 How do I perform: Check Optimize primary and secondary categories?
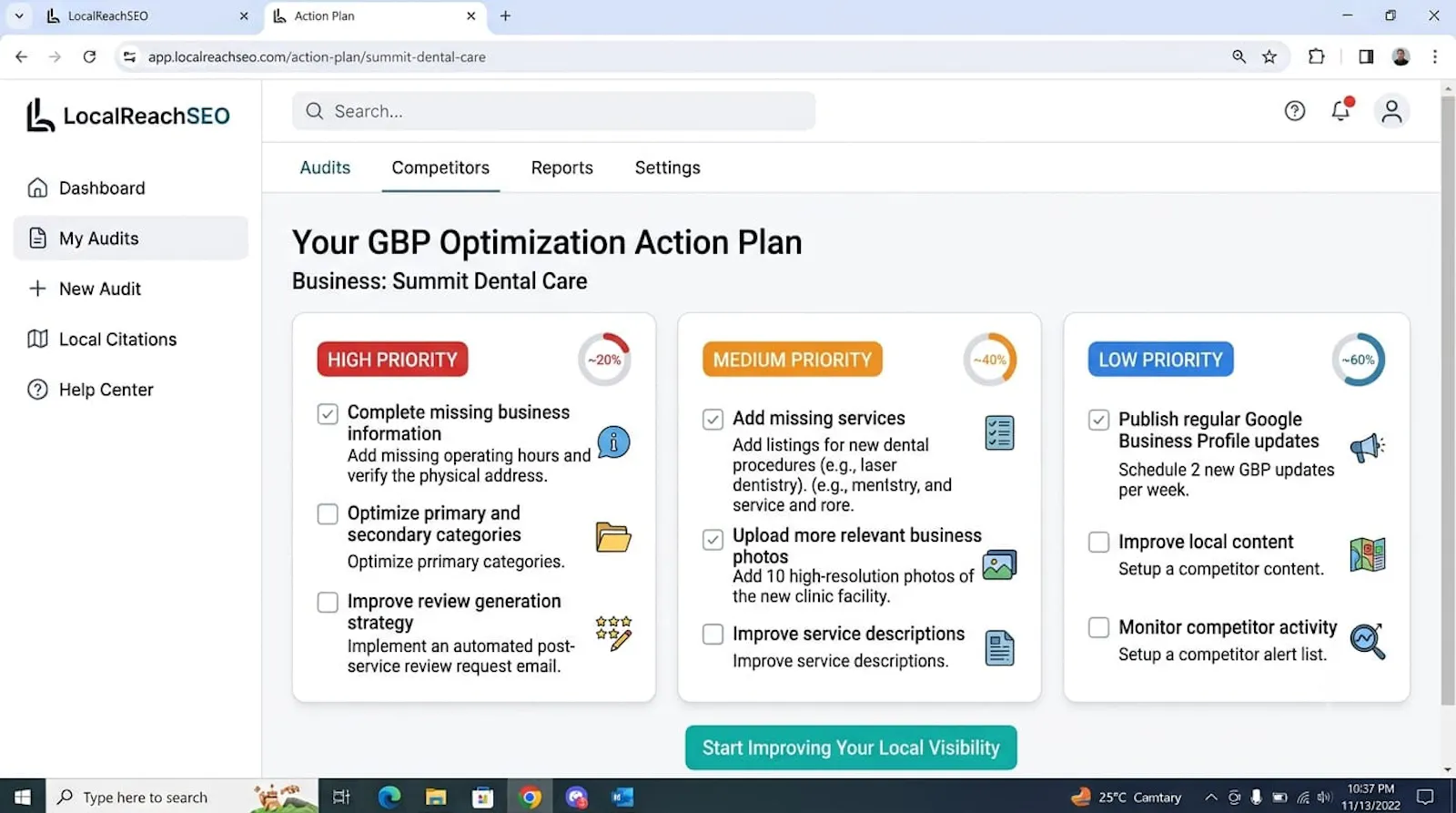click(328, 514)
